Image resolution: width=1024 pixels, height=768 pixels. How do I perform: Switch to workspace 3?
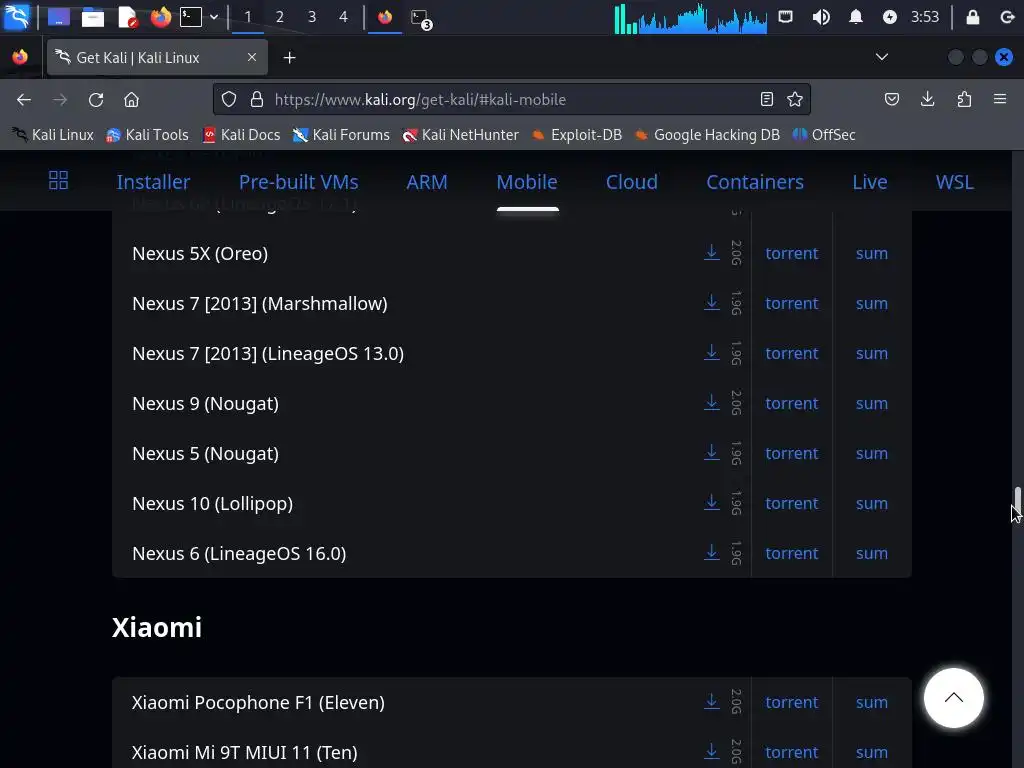pyautogui.click(x=312, y=17)
